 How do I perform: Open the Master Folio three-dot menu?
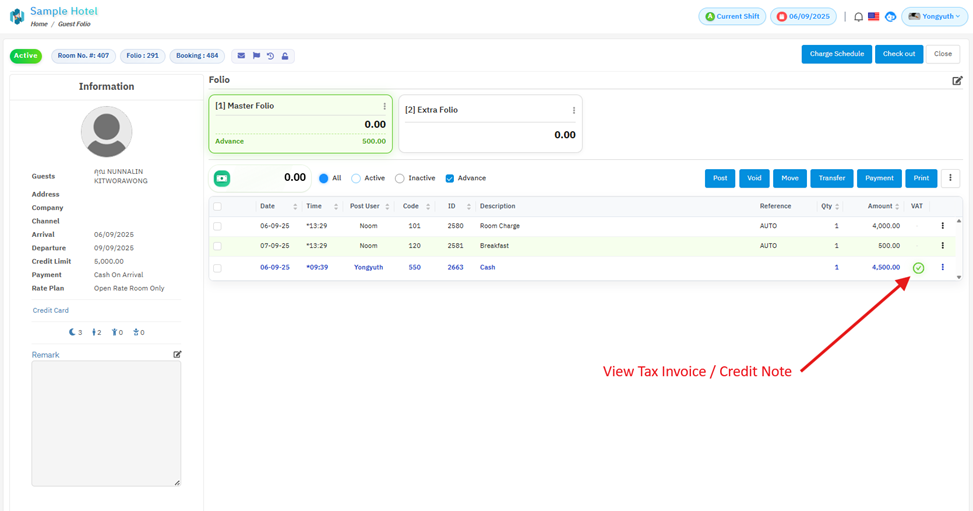coord(384,106)
